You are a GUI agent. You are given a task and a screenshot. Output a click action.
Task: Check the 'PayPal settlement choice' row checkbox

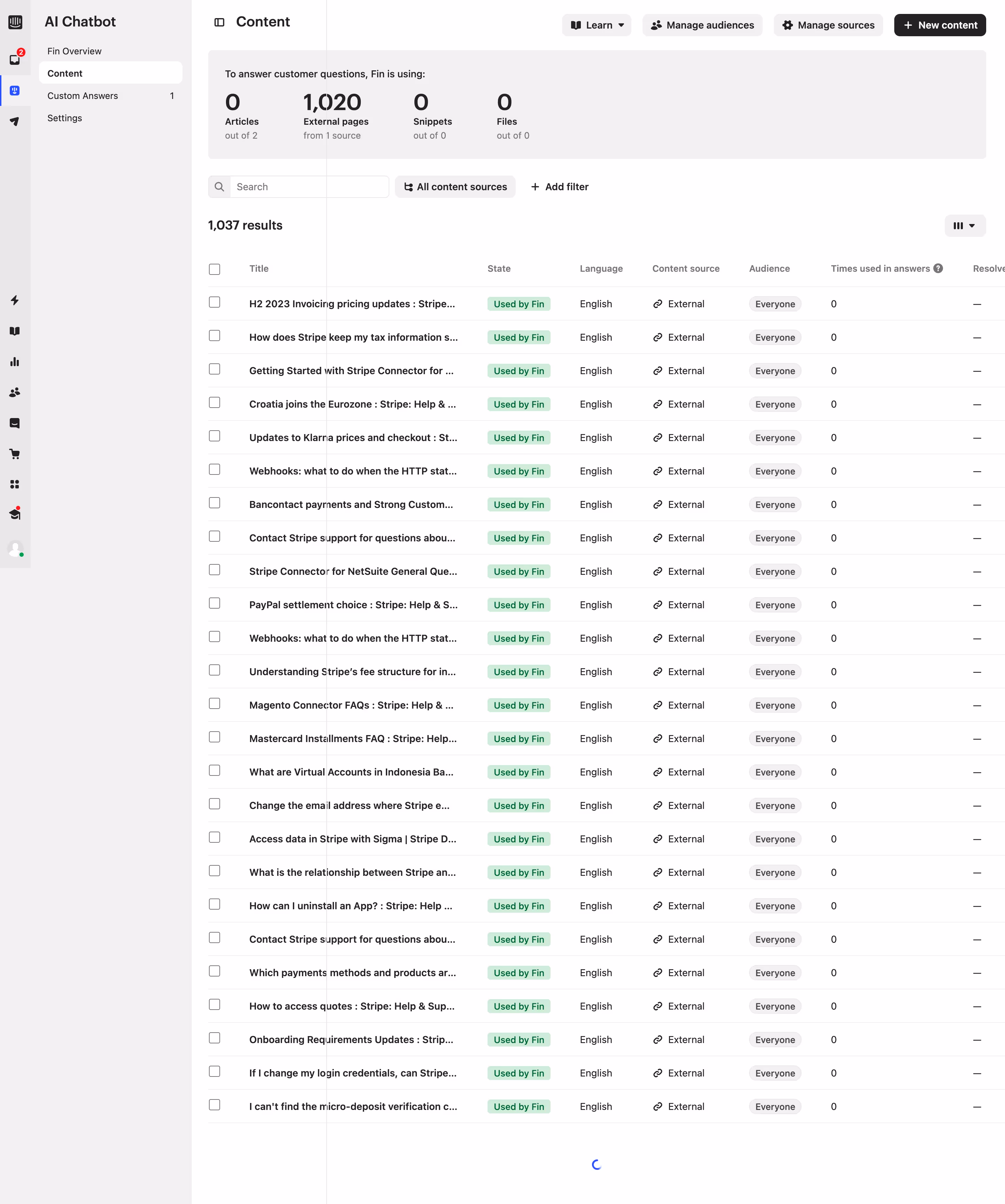click(x=214, y=603)
